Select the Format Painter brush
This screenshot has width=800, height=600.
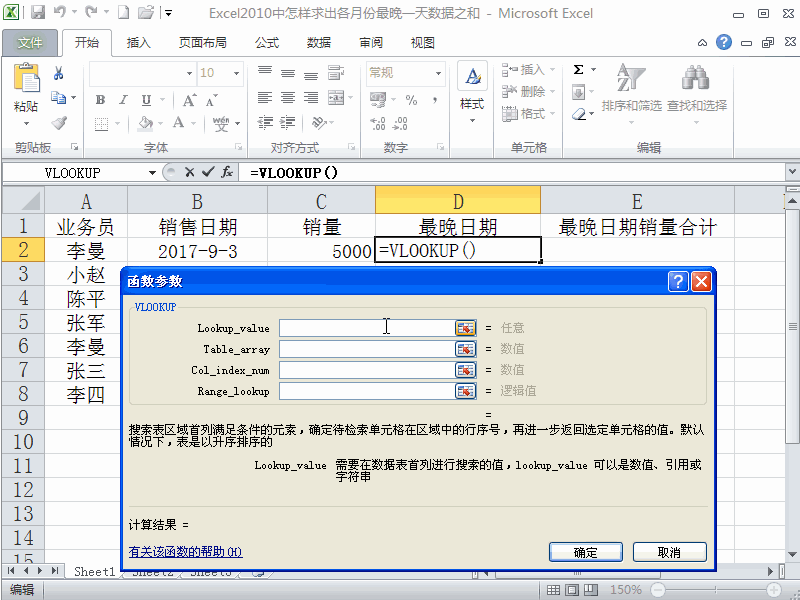click(59, 123)
